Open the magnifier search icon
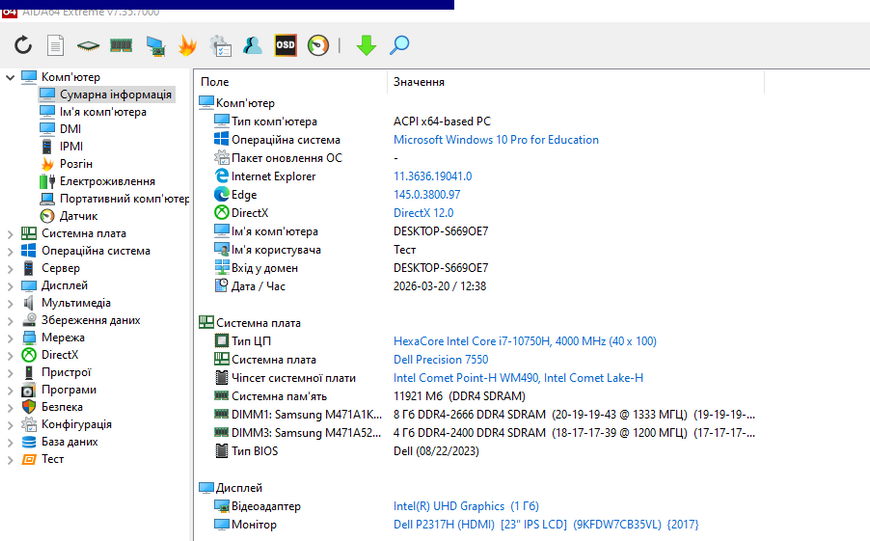This screenshot has height=541, width=870. [x=399, y=45]
